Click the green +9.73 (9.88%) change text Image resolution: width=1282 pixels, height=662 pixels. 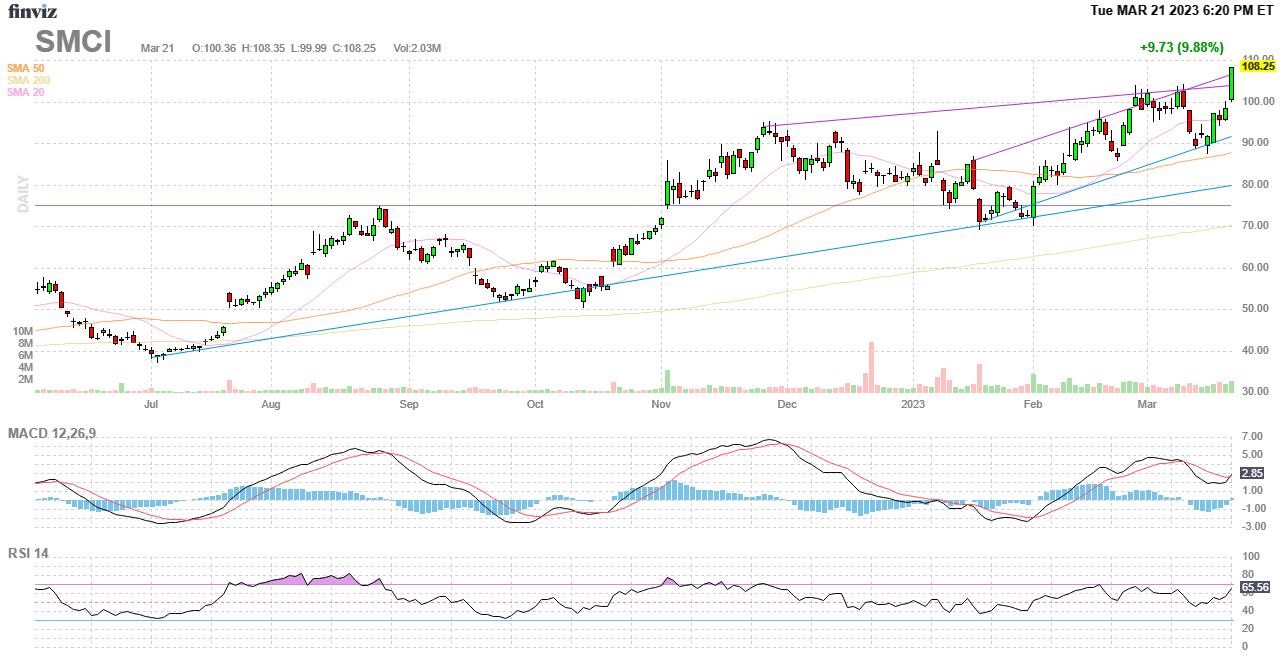click(x=1181, y=47)
